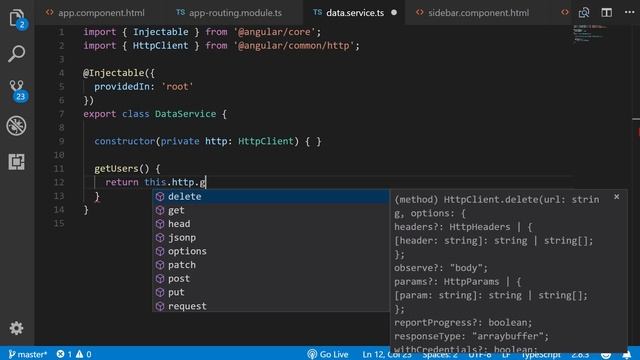Click the @Injectable decorator on line 4
The width and height of the screenshot is (640, 360).
click(113, 73)
